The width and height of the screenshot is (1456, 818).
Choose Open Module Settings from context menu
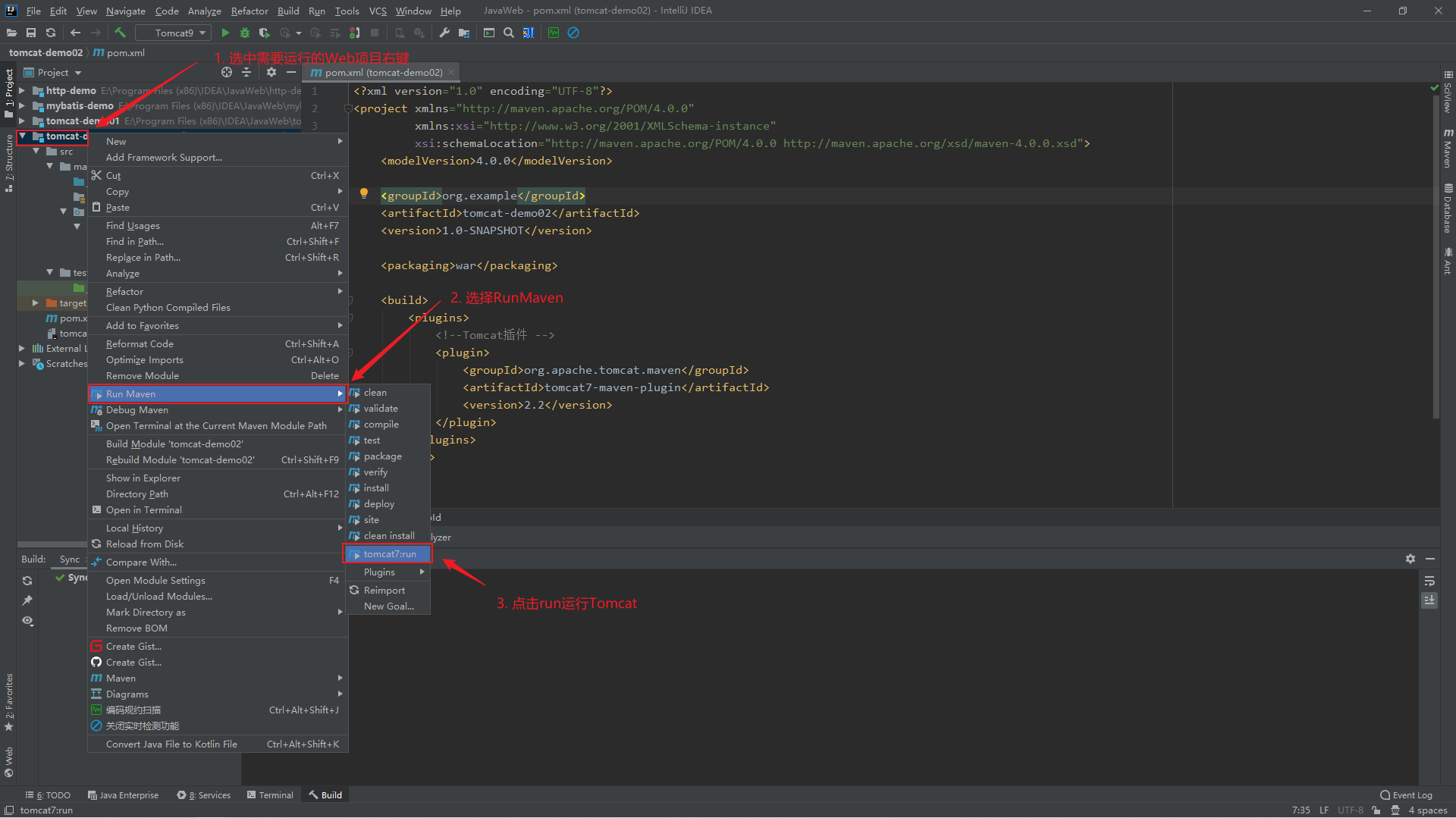pyautogui.click(x=155, y=580)
